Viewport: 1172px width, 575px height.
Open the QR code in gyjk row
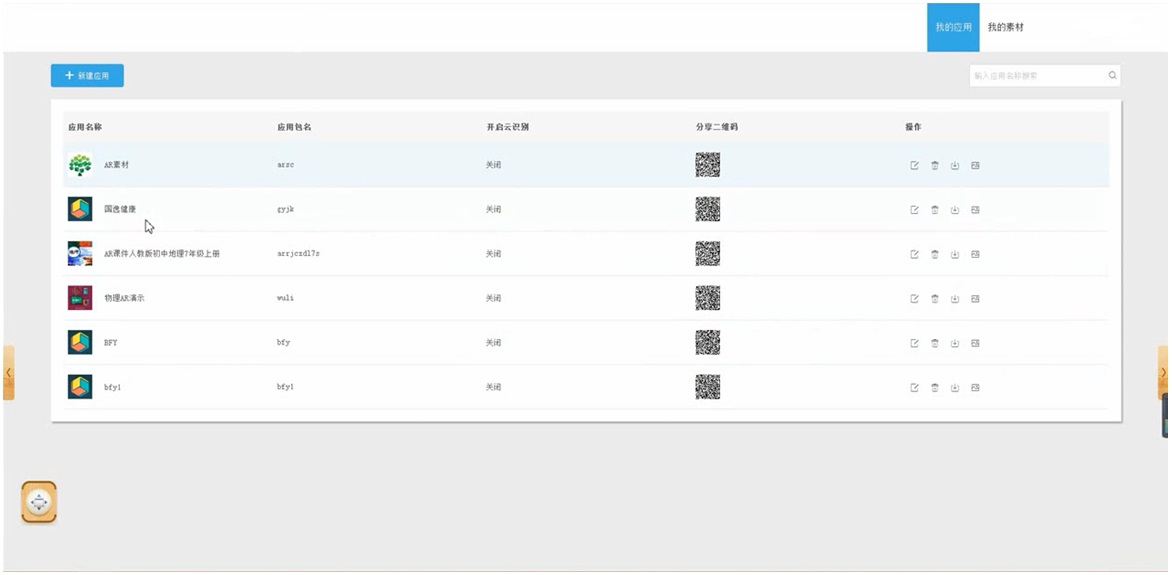[x=708, y=209]
